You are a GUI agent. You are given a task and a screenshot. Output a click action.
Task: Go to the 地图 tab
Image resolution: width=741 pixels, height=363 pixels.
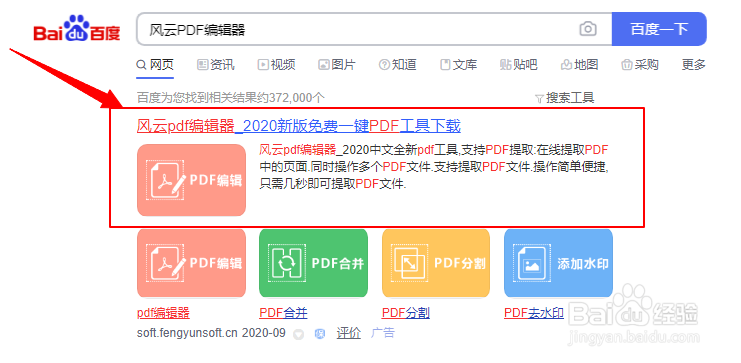pos(579,65)
